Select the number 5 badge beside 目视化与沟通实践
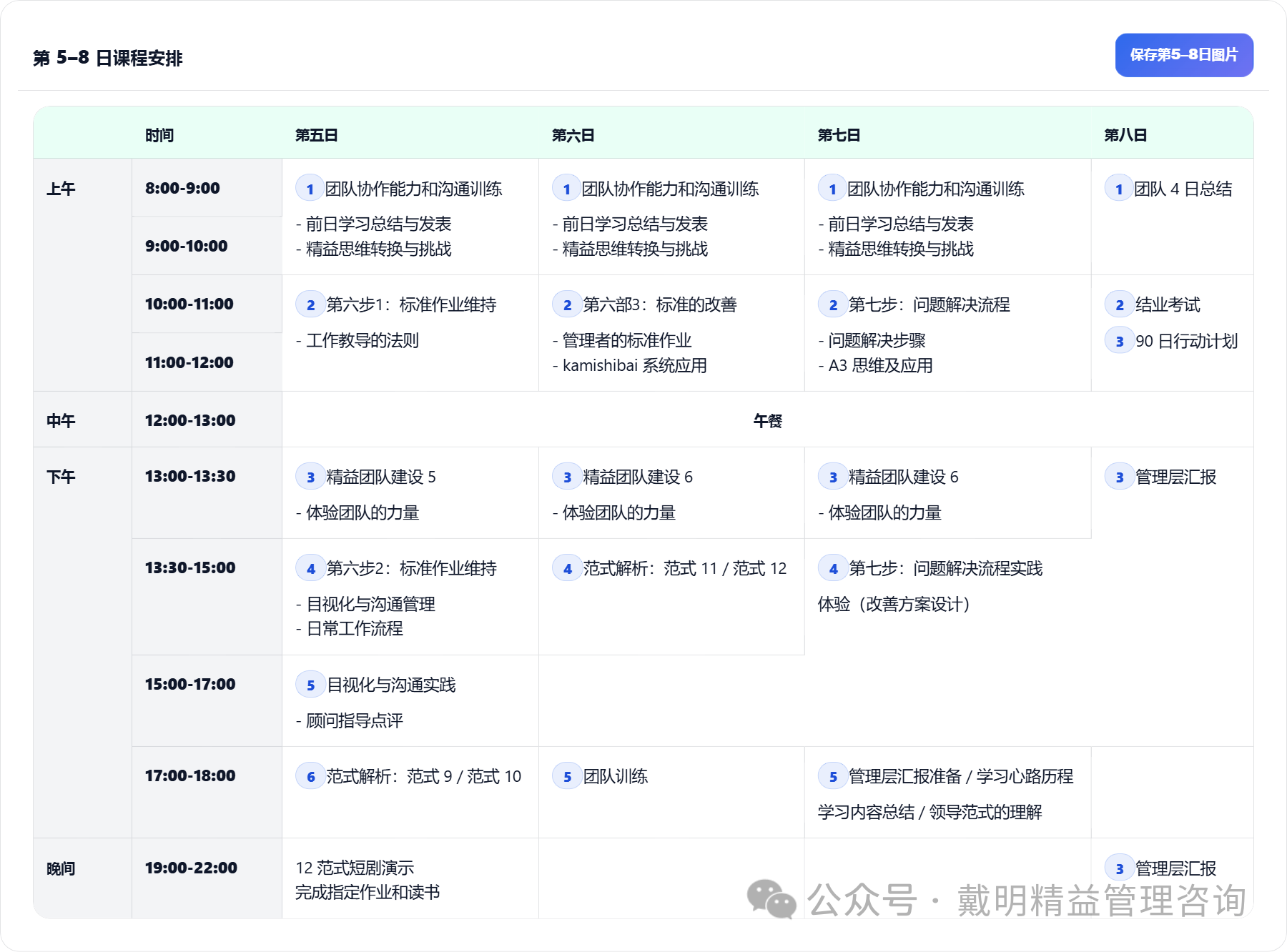The height and width of the screenshot is (952, 1287). tap(310, 685)
